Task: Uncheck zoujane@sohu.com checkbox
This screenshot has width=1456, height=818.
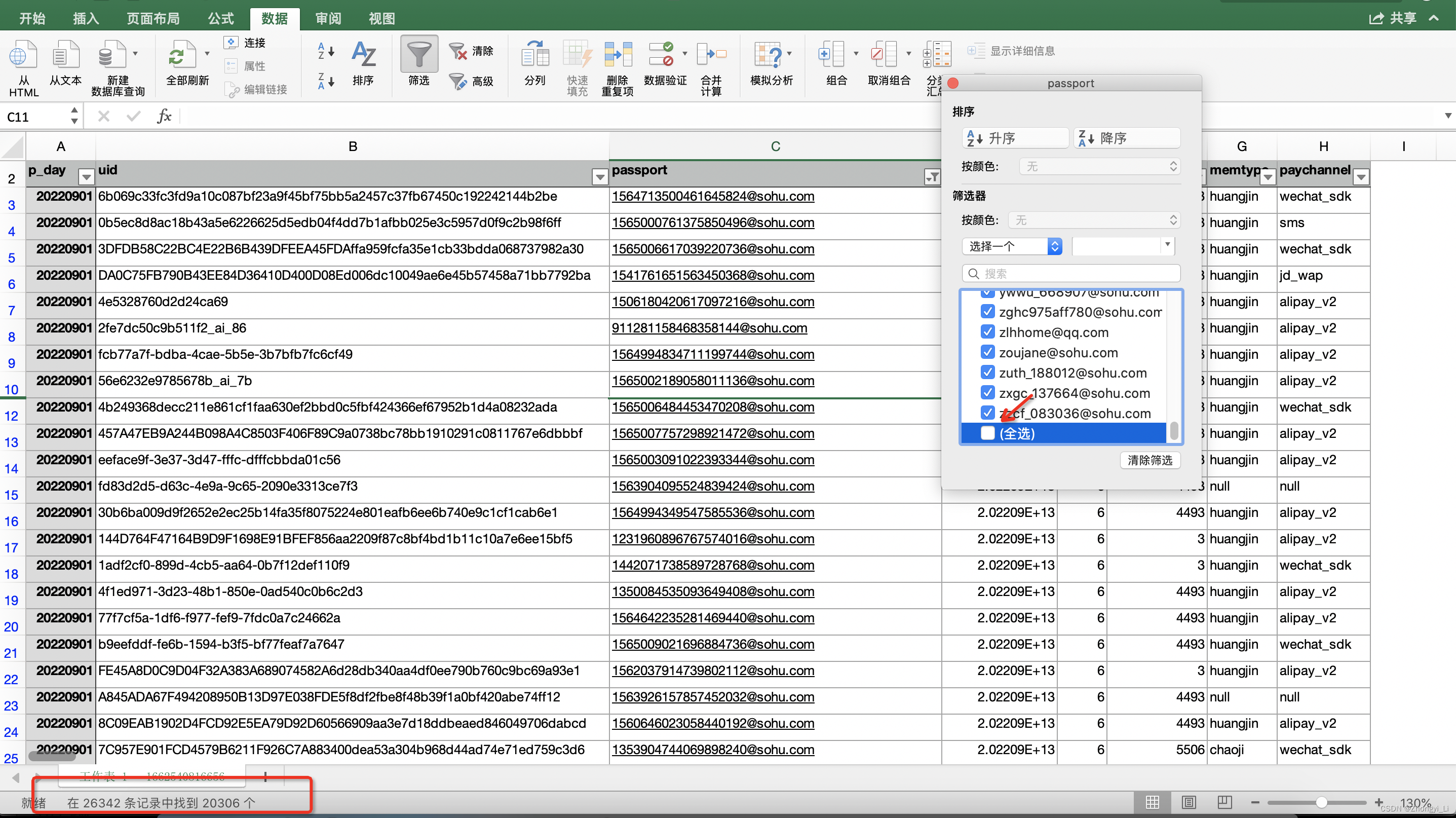Action: click(987, 352)
